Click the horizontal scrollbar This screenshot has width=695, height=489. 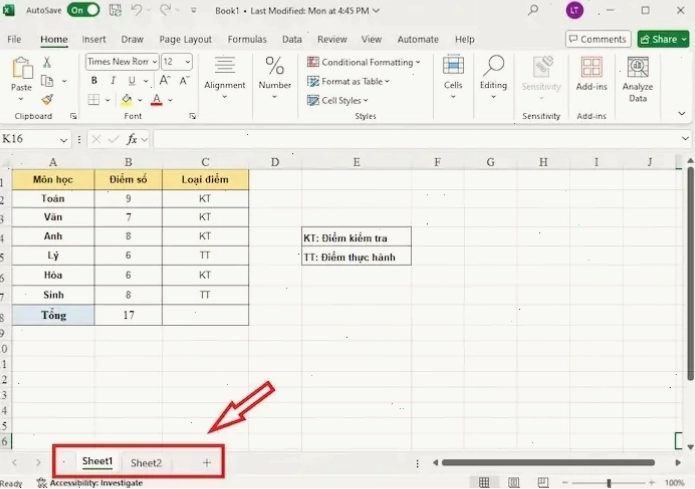548,463
